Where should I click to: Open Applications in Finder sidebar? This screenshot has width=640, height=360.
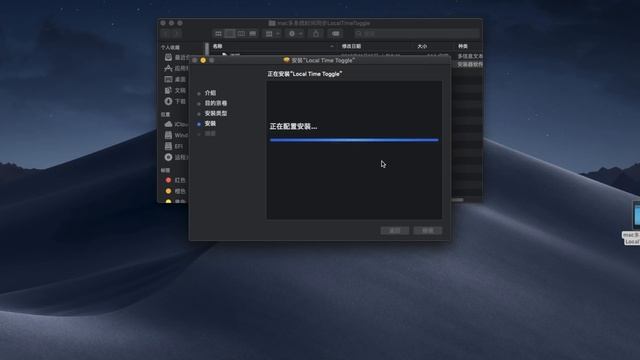point(176,68)
